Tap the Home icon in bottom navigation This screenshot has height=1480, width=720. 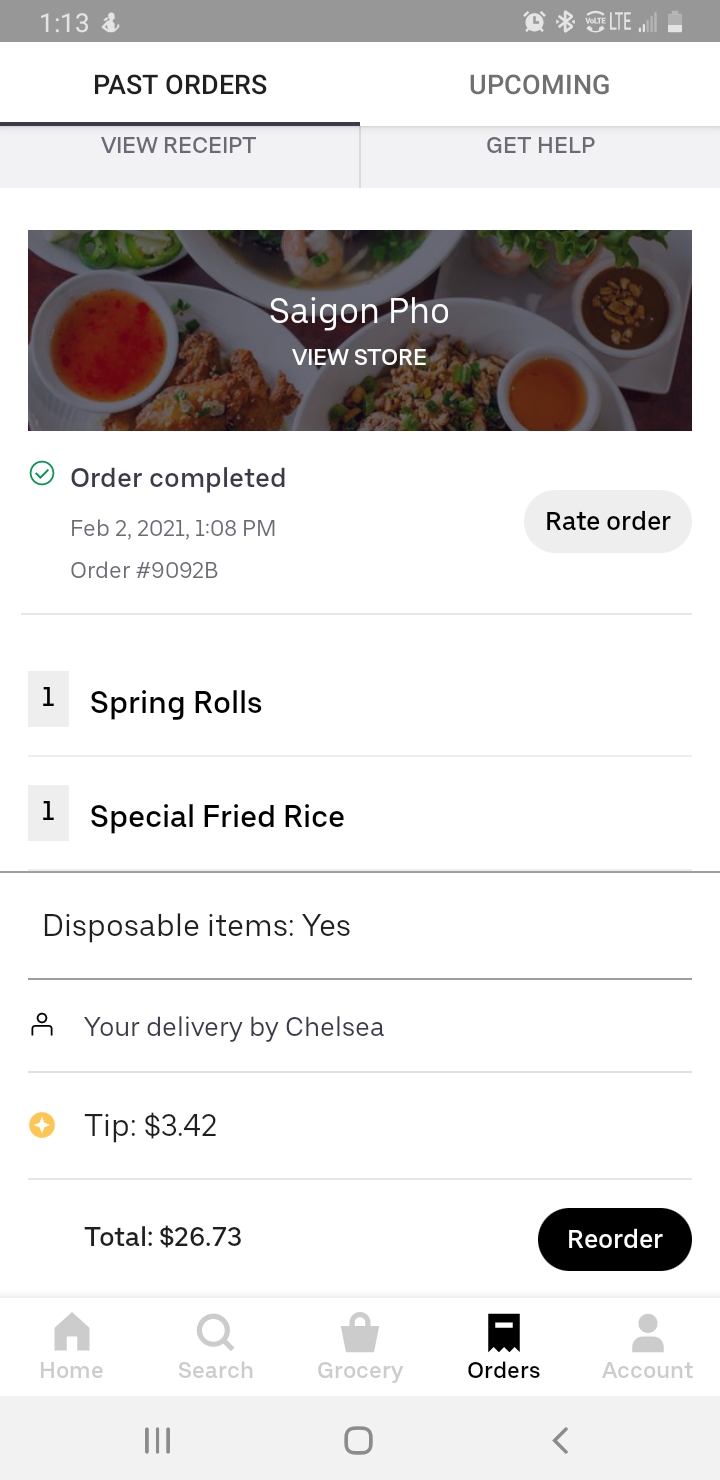[x=71, y=1334]
